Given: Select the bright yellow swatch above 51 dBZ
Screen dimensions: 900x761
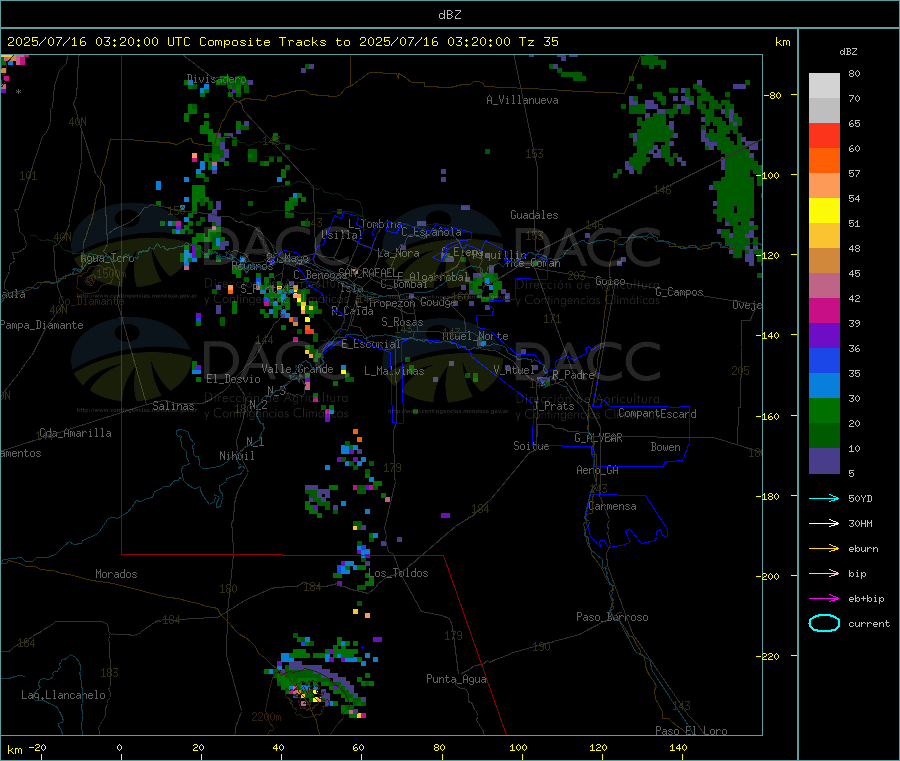Looking at the screenshot, I should pos(824,211).
